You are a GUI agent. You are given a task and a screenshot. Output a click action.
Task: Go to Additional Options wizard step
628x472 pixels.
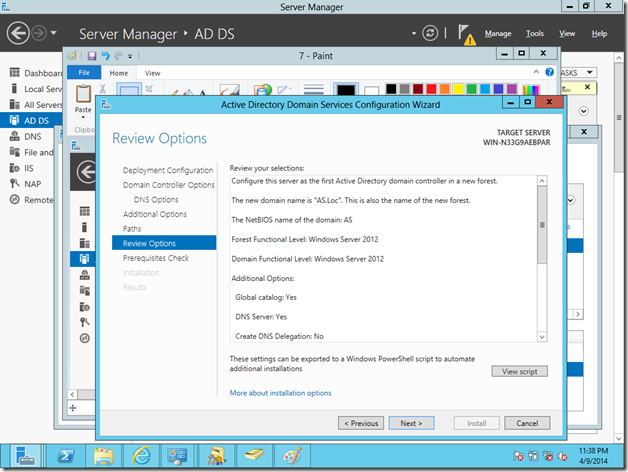click(x=155, y=214)
